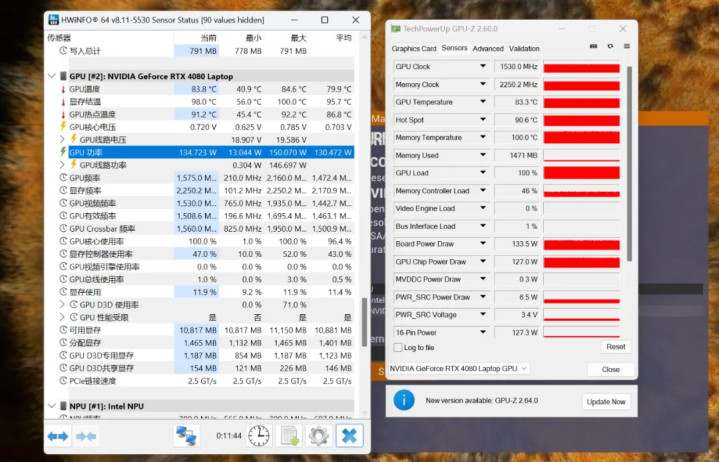Screen dimensions: 719x462
Task: Open the NVIDIA GeForce RTX 4080 Laptop GPU selector
Action: point(458,368)
